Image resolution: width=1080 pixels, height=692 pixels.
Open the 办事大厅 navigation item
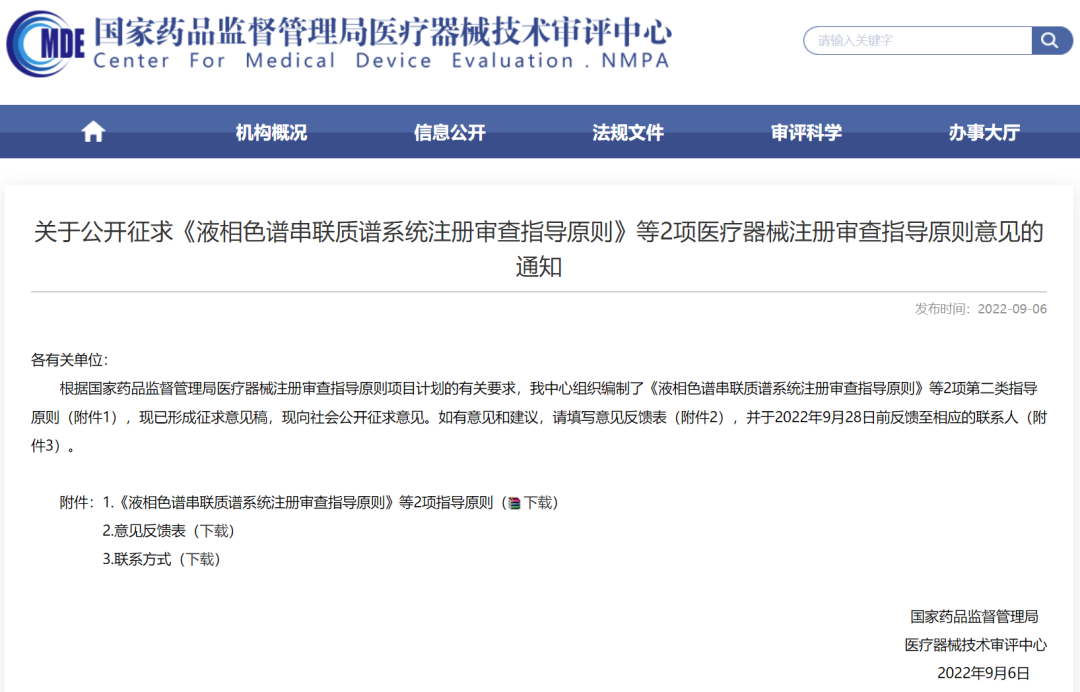[984, 132]
